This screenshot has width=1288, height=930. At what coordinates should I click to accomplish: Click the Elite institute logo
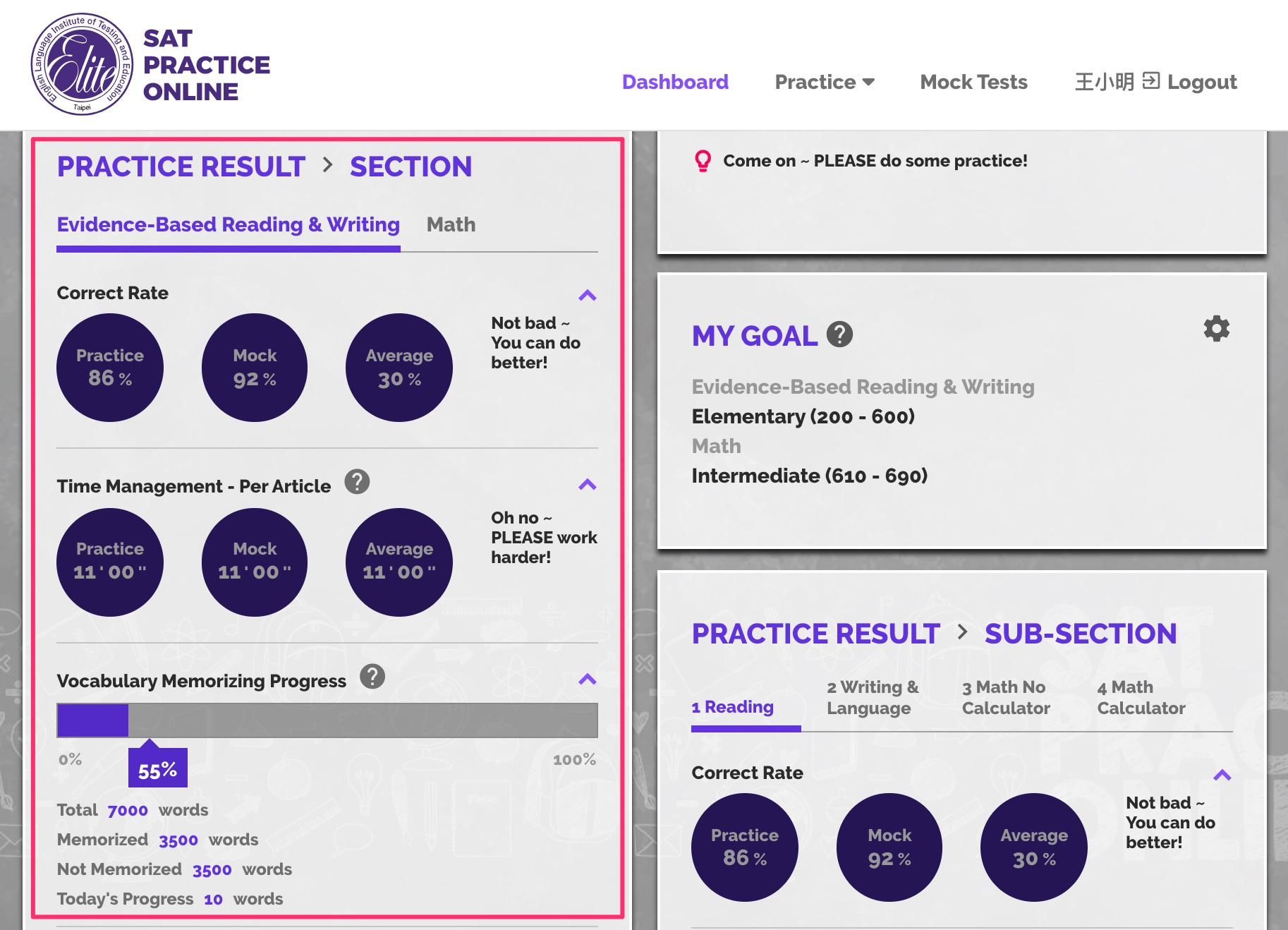82,65
